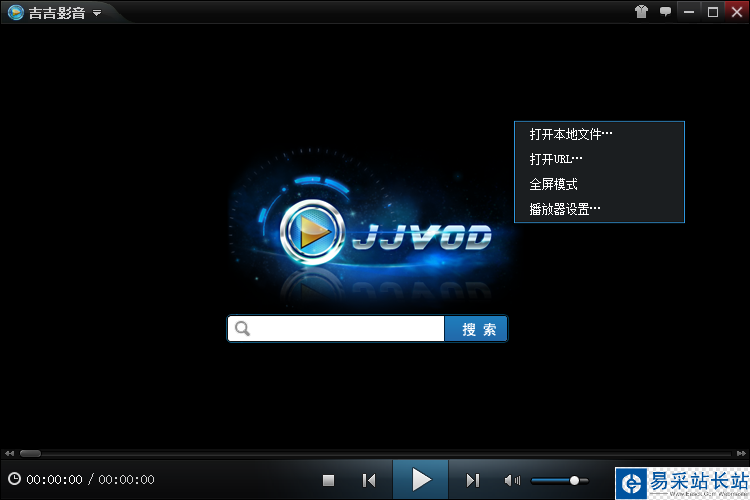Skip to previous track button

[369, 480]
